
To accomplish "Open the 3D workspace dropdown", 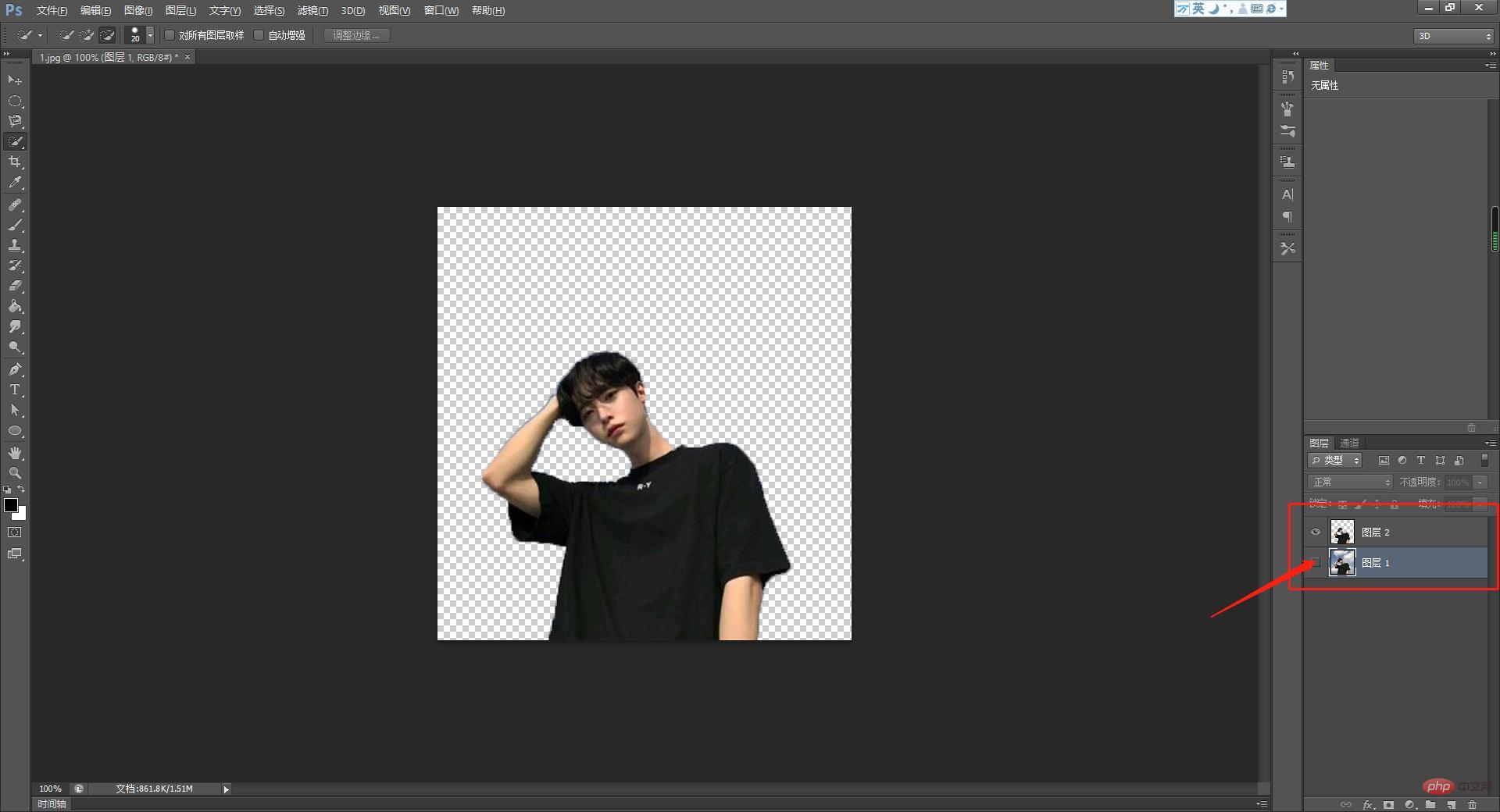I will point(1454,36).
